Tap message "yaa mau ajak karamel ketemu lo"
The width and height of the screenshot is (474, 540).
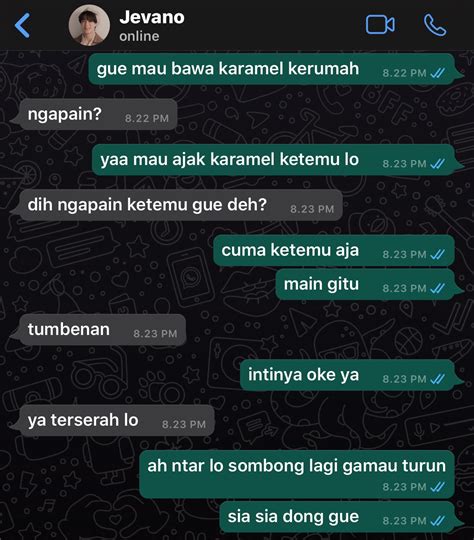pos(274,160)
